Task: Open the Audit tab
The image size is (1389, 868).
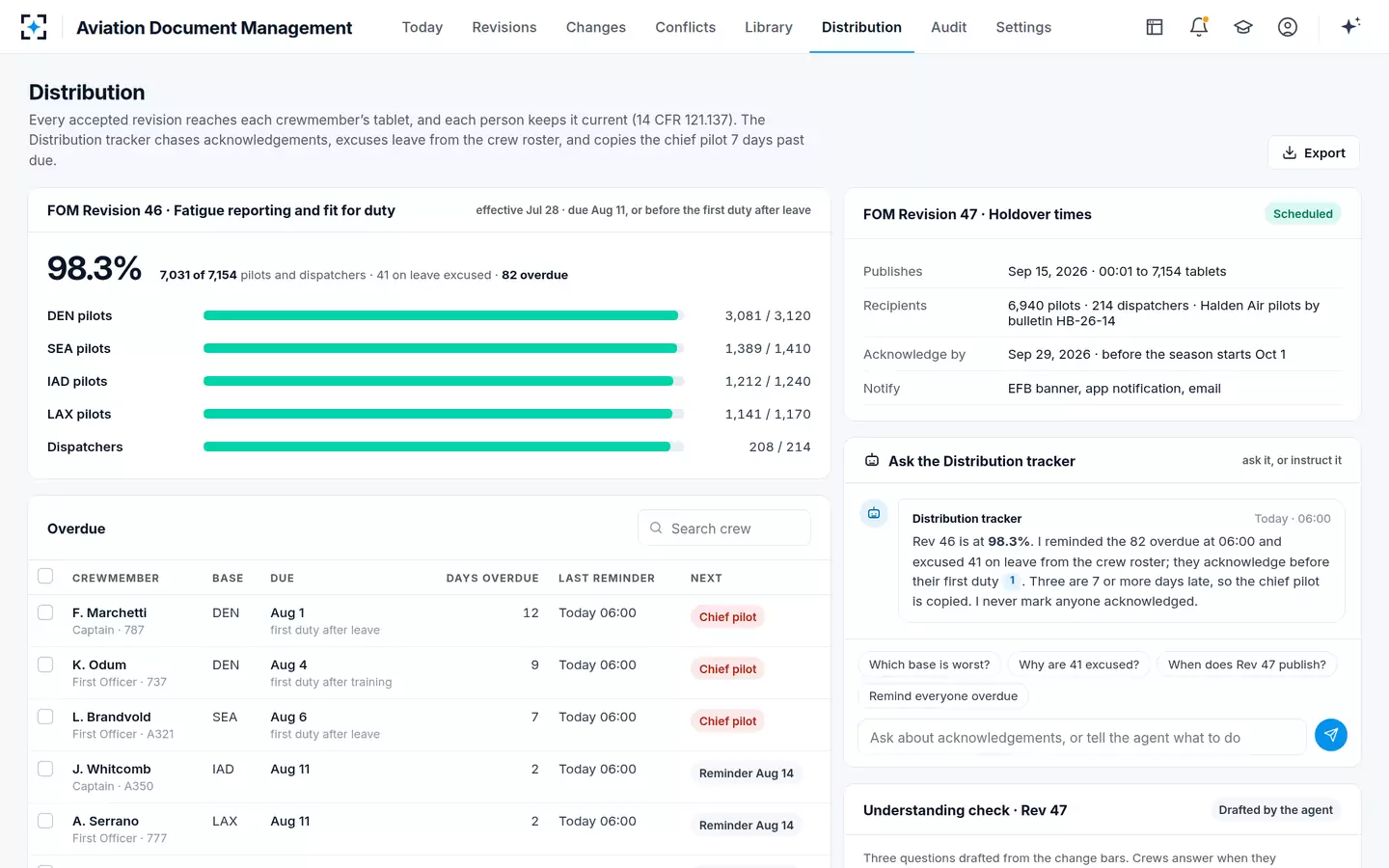Action: pos(949,27)
